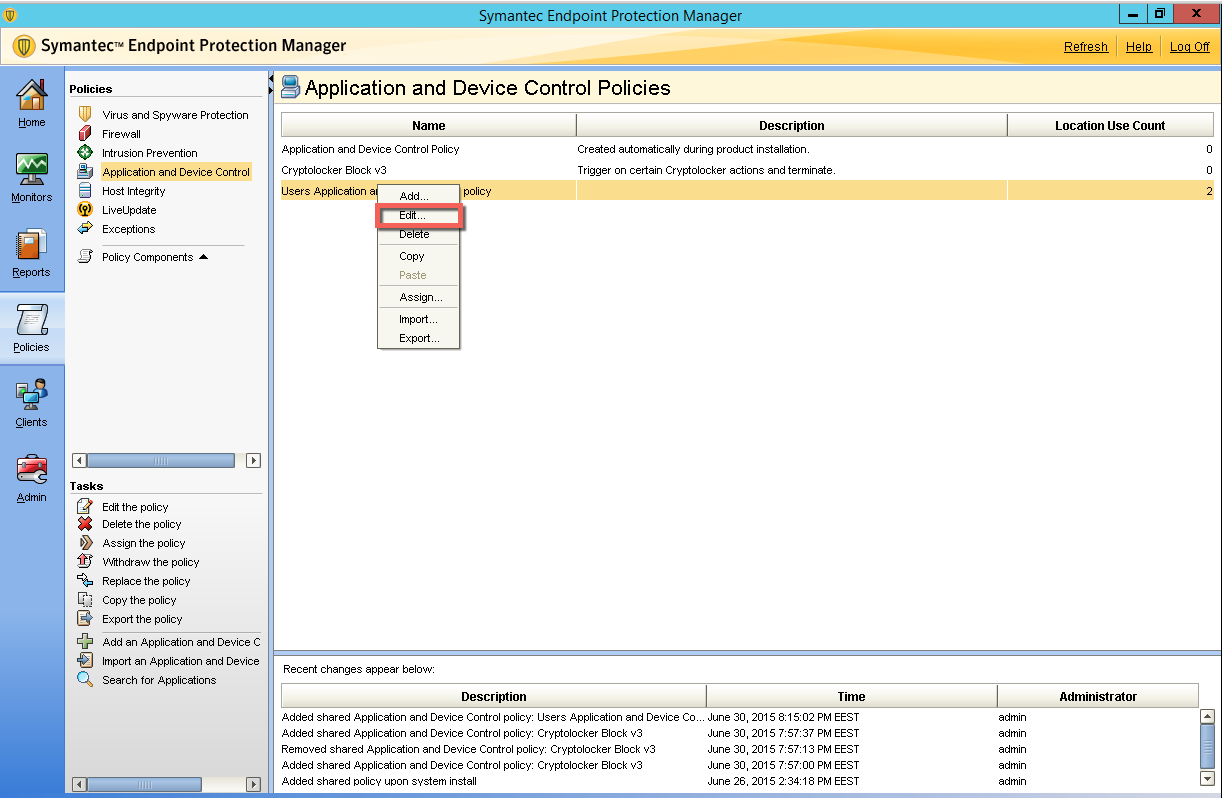This screenshot has height=798, width=1223.
Task: Select Virus and Spyware Protection policy
Action: pos(174,115)
